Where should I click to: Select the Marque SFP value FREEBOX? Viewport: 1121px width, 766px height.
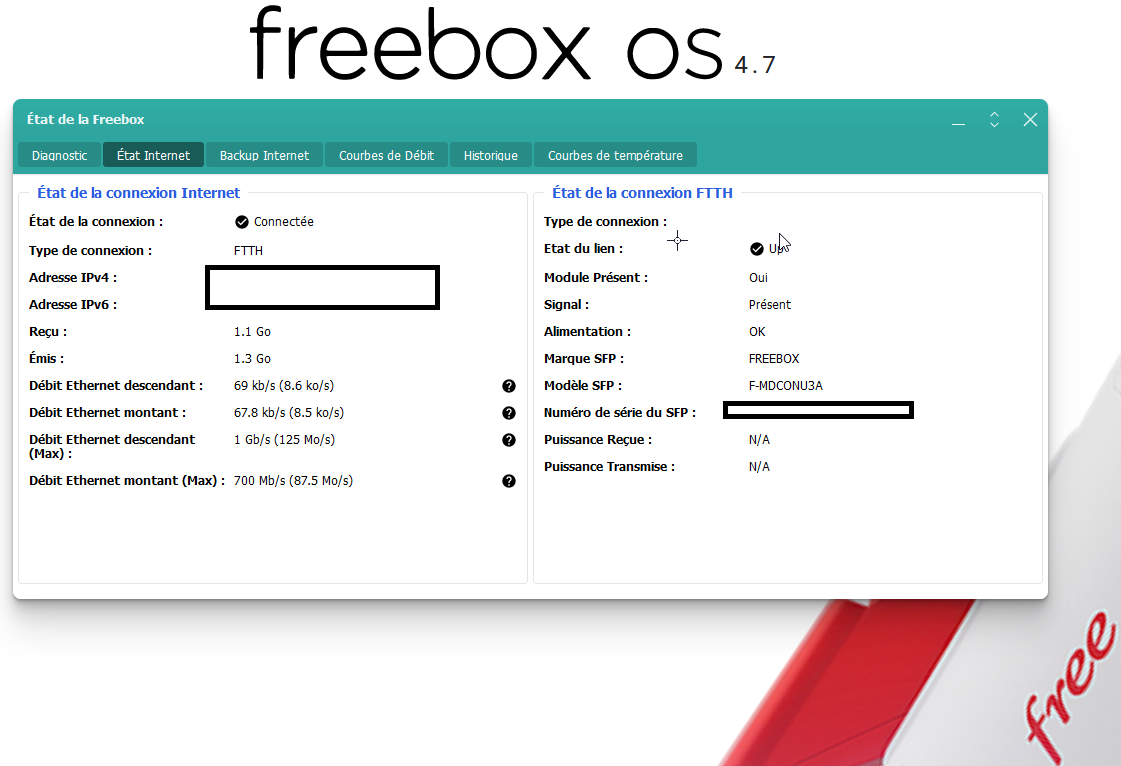pos(774,358)
